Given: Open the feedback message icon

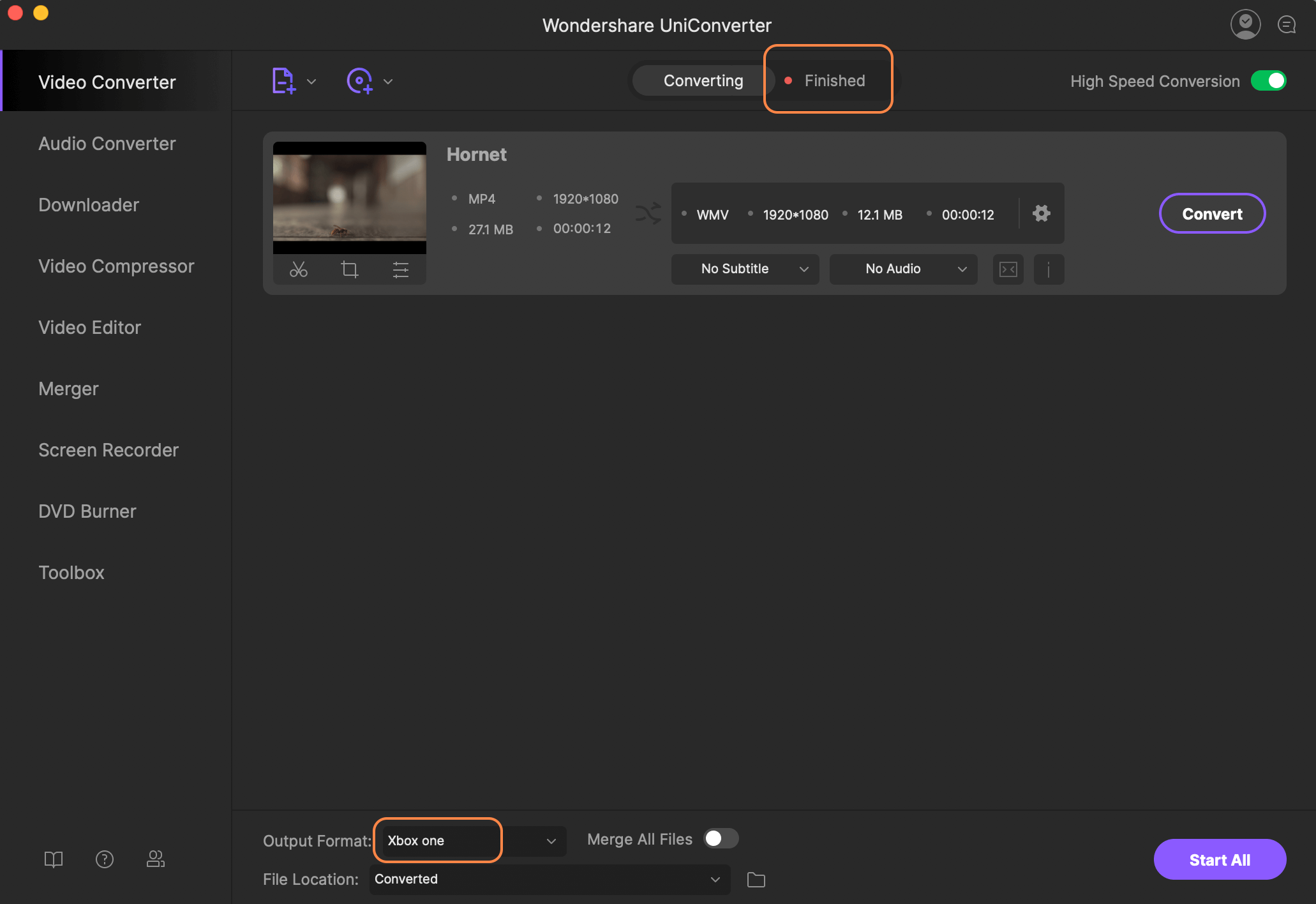Looking at the screenshot, I should pos(1287,25).
